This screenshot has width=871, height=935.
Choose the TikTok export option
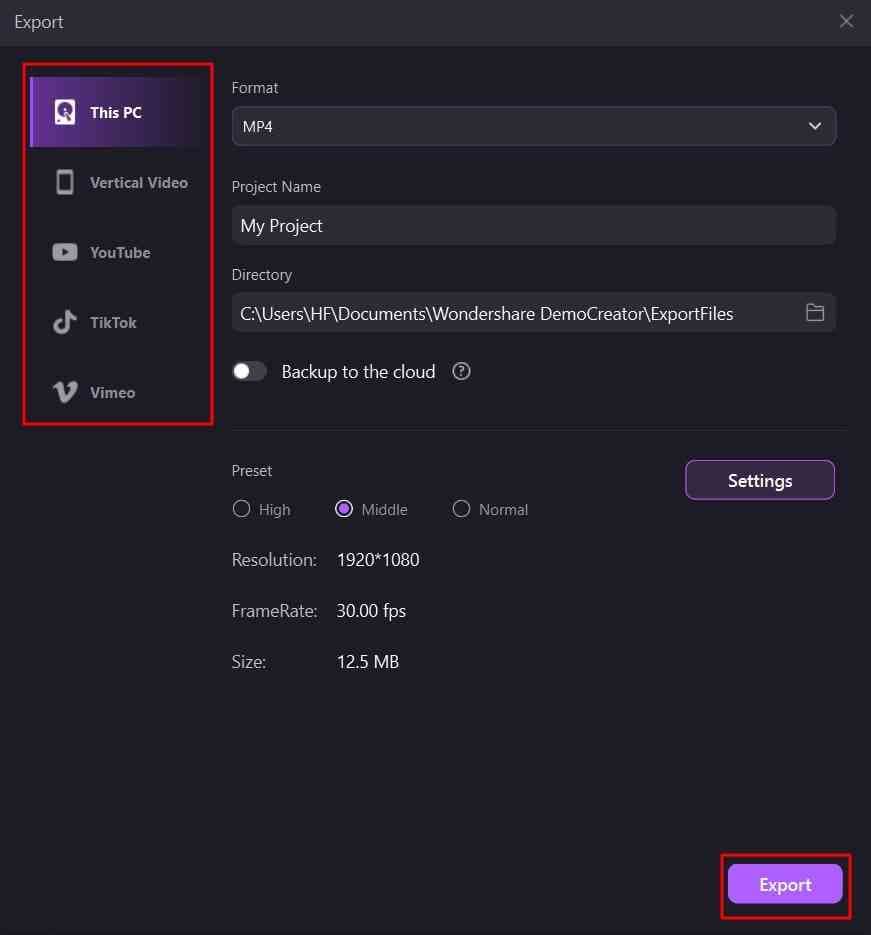click(117, 323)
